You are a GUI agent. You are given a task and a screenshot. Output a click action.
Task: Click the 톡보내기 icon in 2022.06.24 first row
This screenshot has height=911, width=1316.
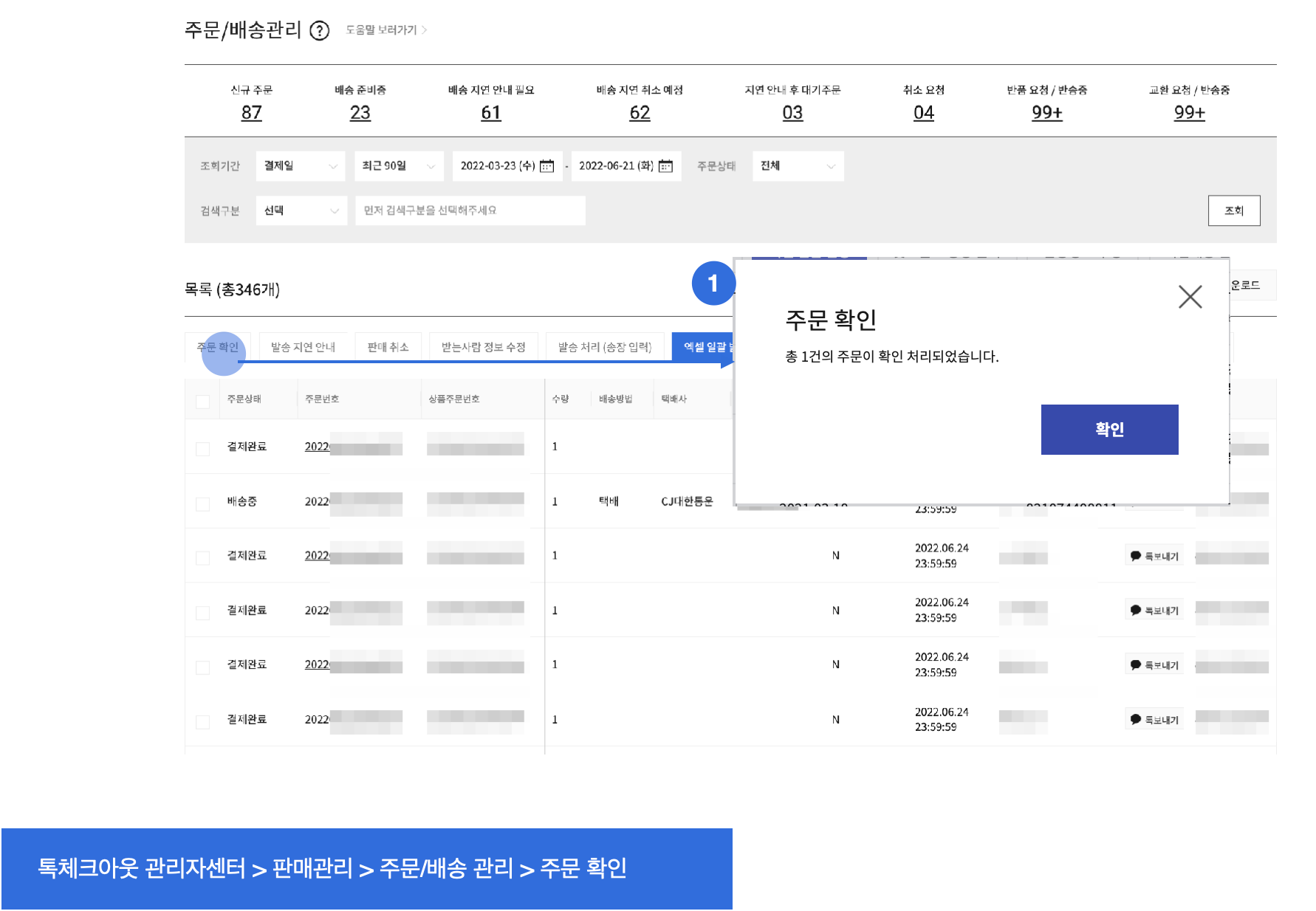(1136, 556)
